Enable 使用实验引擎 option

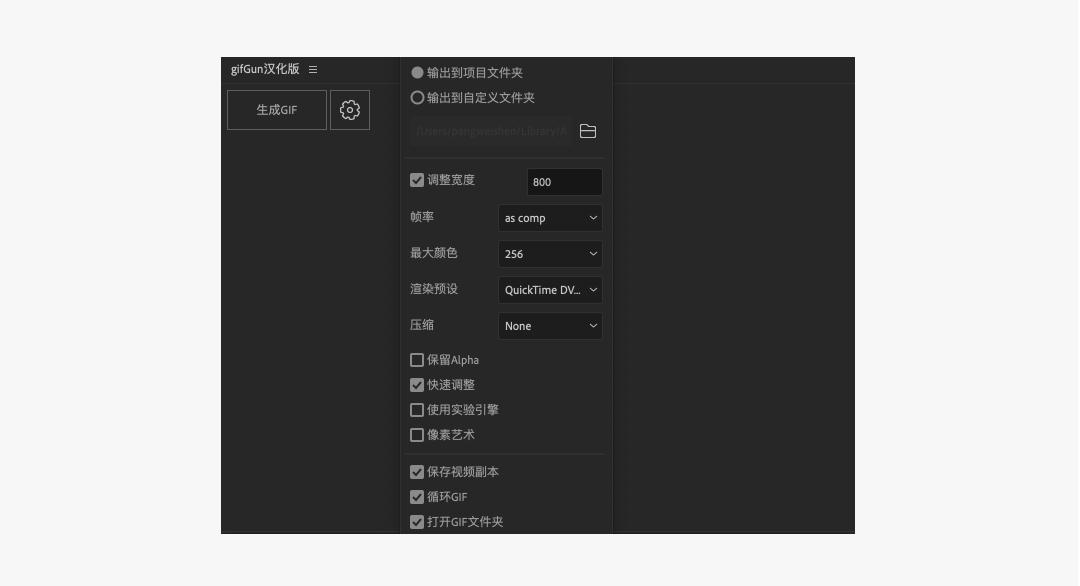click(x=416, y=409)
